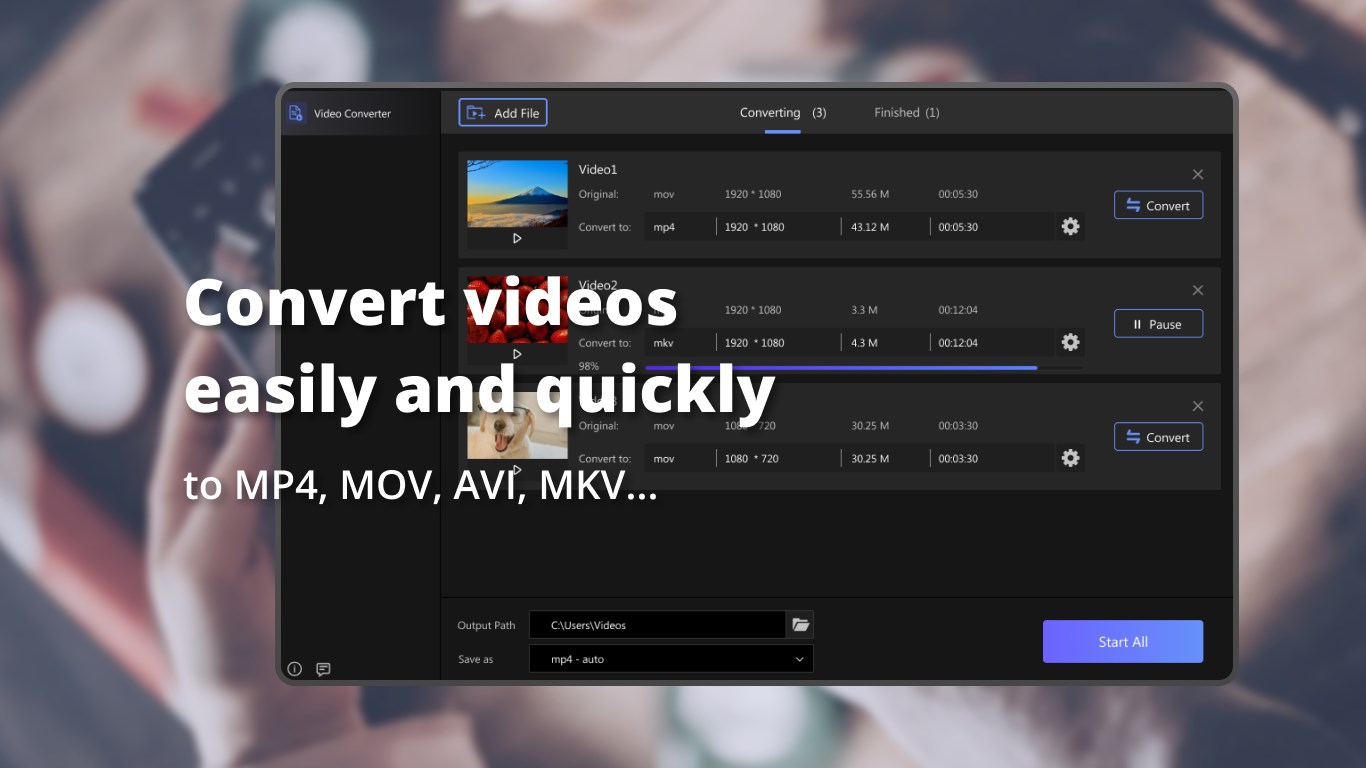Add a new file with Add File
The image size is (1366, 768).
[503, 112]
